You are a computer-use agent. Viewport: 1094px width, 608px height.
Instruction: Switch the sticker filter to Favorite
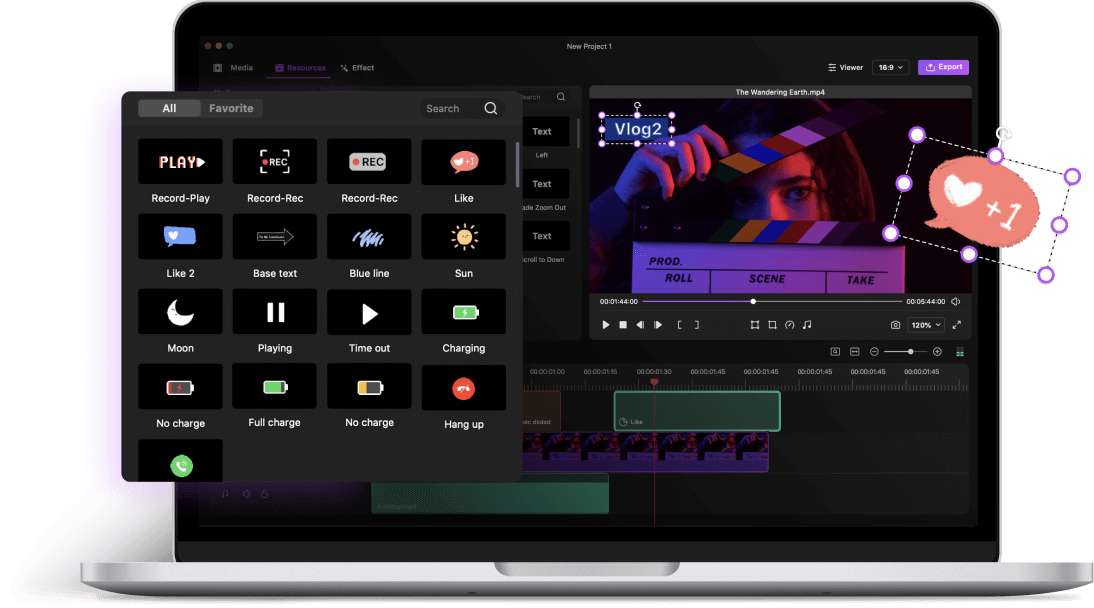(231, 108)
